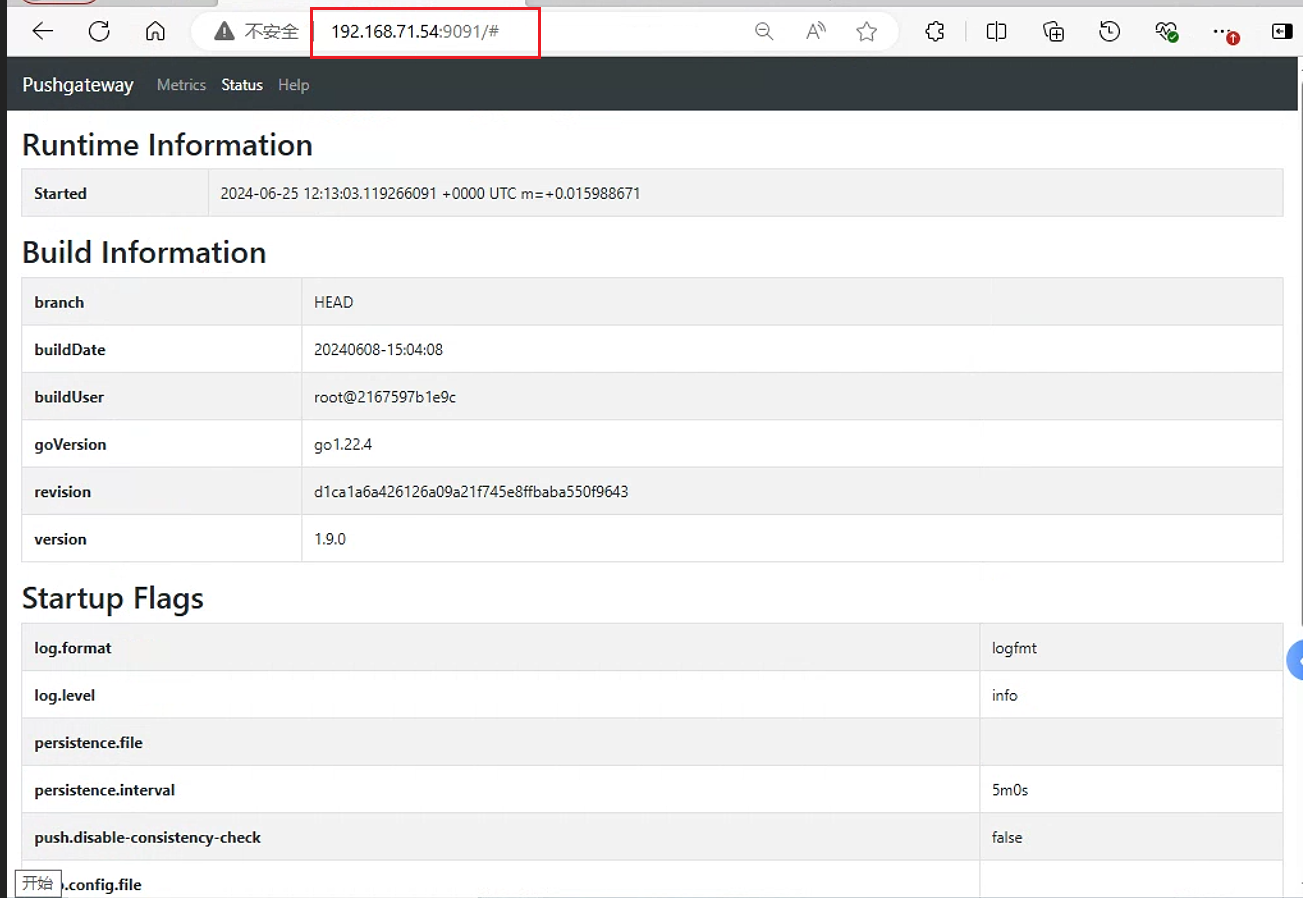Click the persistence.interval value 5m0s
Viewport: 1303px width, 898px height.
click(x=1010, y=790)
